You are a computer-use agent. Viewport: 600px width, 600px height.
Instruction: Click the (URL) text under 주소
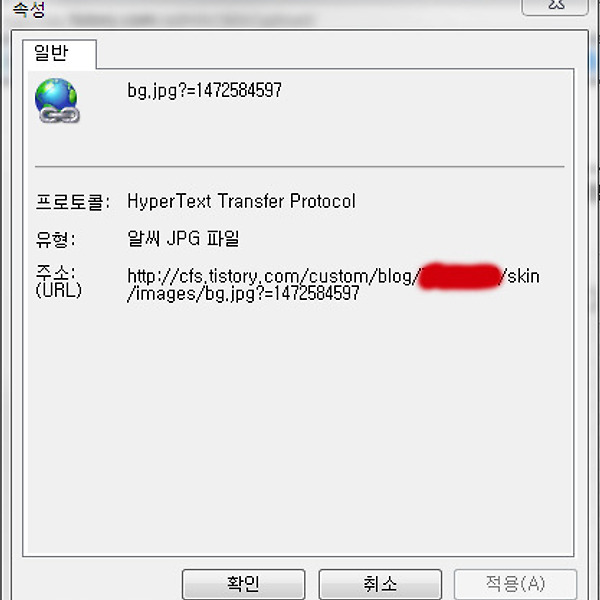[59, 290]
